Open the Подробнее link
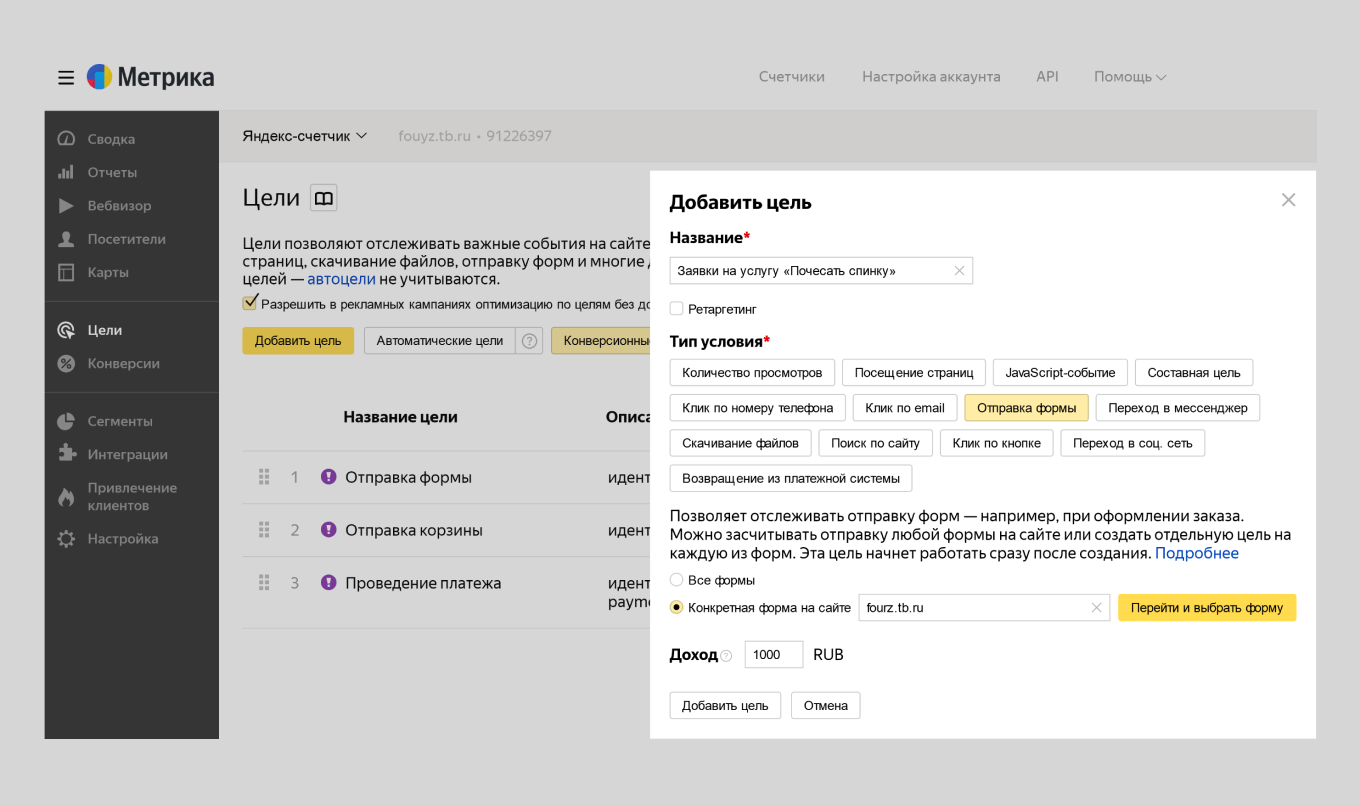Image resolution: width=1360 pixels, height=805 pixels. coord(1196,553)
